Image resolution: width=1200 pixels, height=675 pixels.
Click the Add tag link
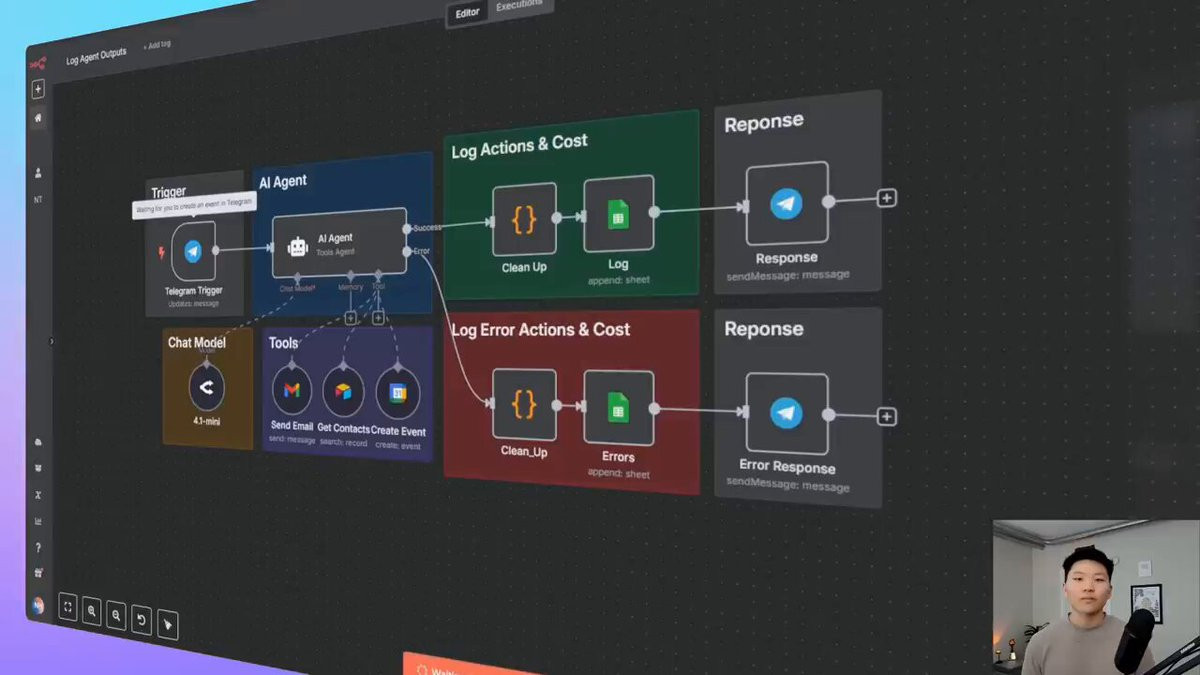coord(157,45)
